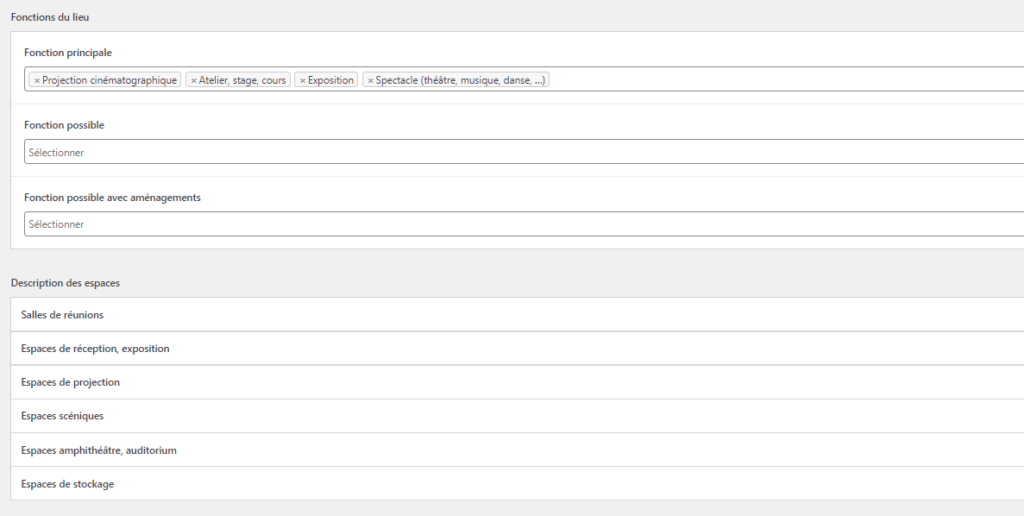Screen dimensions: 1024x516
Task: Open Fonction possible avec aménagements select field
Action: (524, 223)
